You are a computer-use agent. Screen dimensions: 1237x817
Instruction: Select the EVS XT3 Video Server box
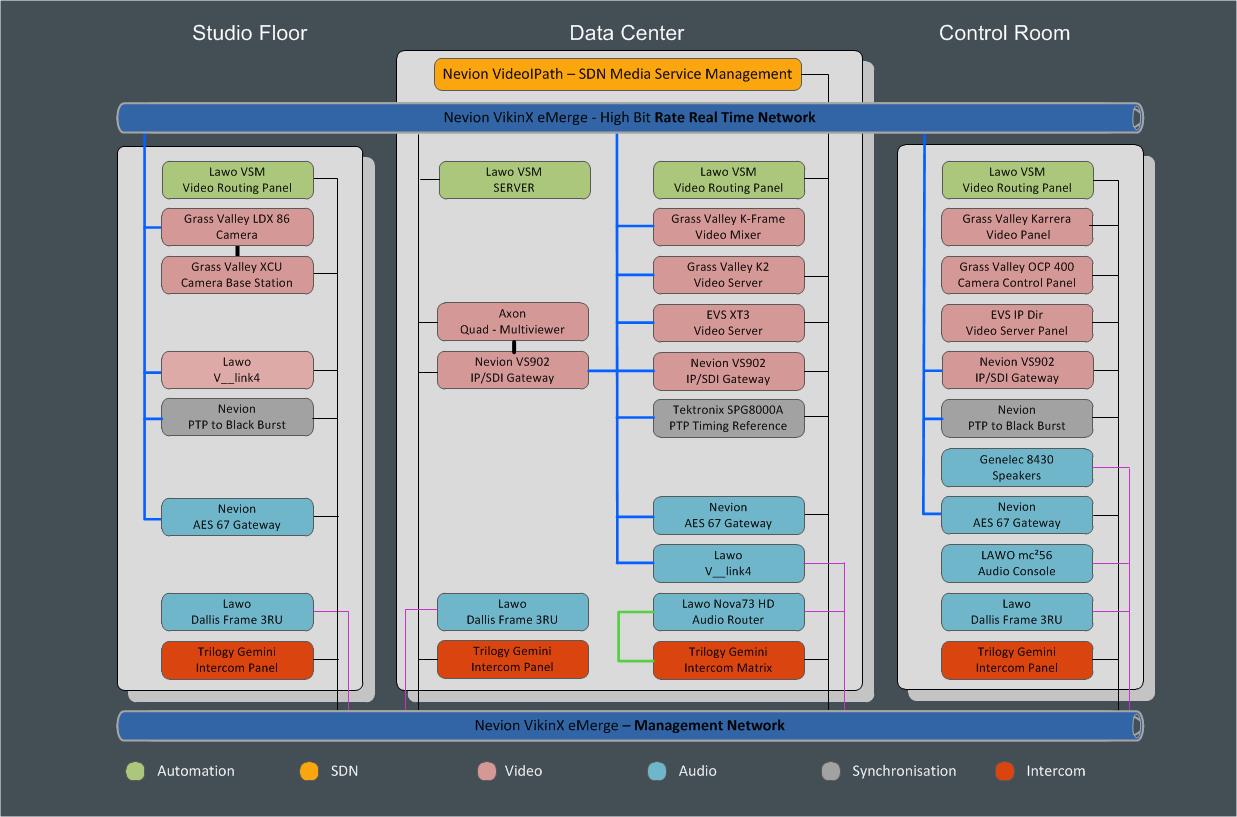click(728, 323)
